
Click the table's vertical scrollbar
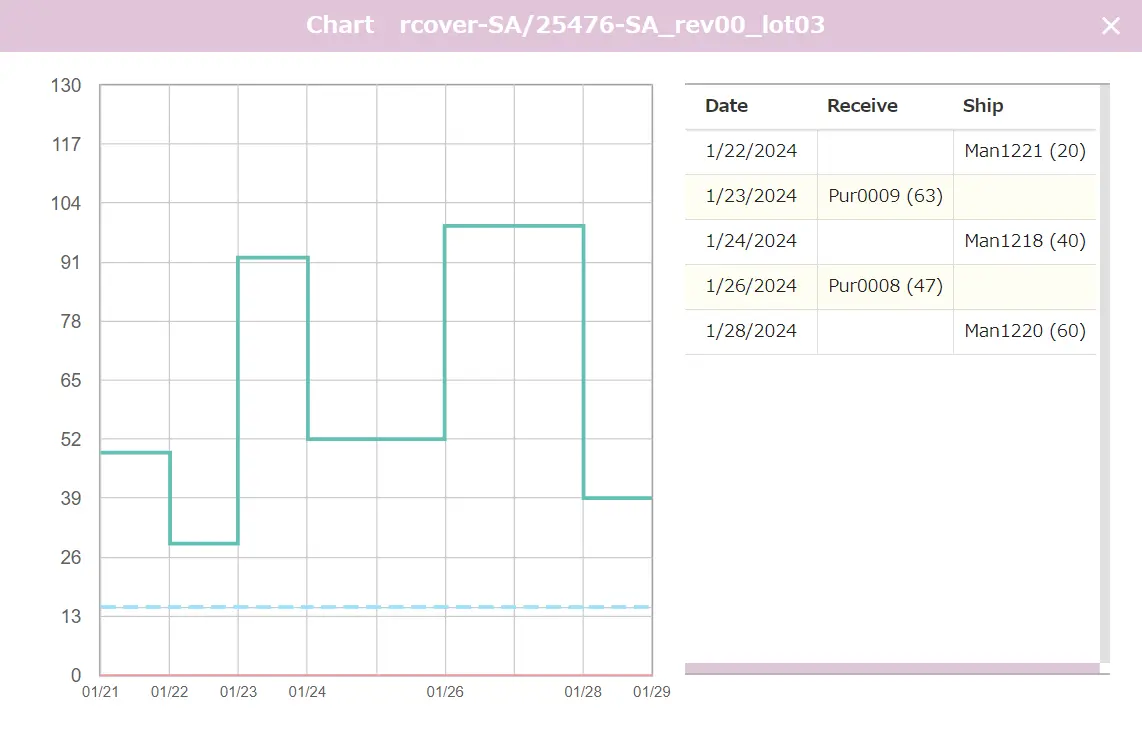coord(1104,370)
